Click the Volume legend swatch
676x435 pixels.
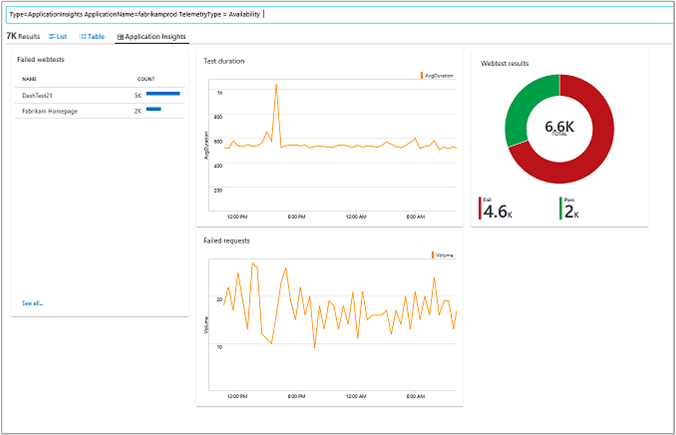click(x=432, y=255)
